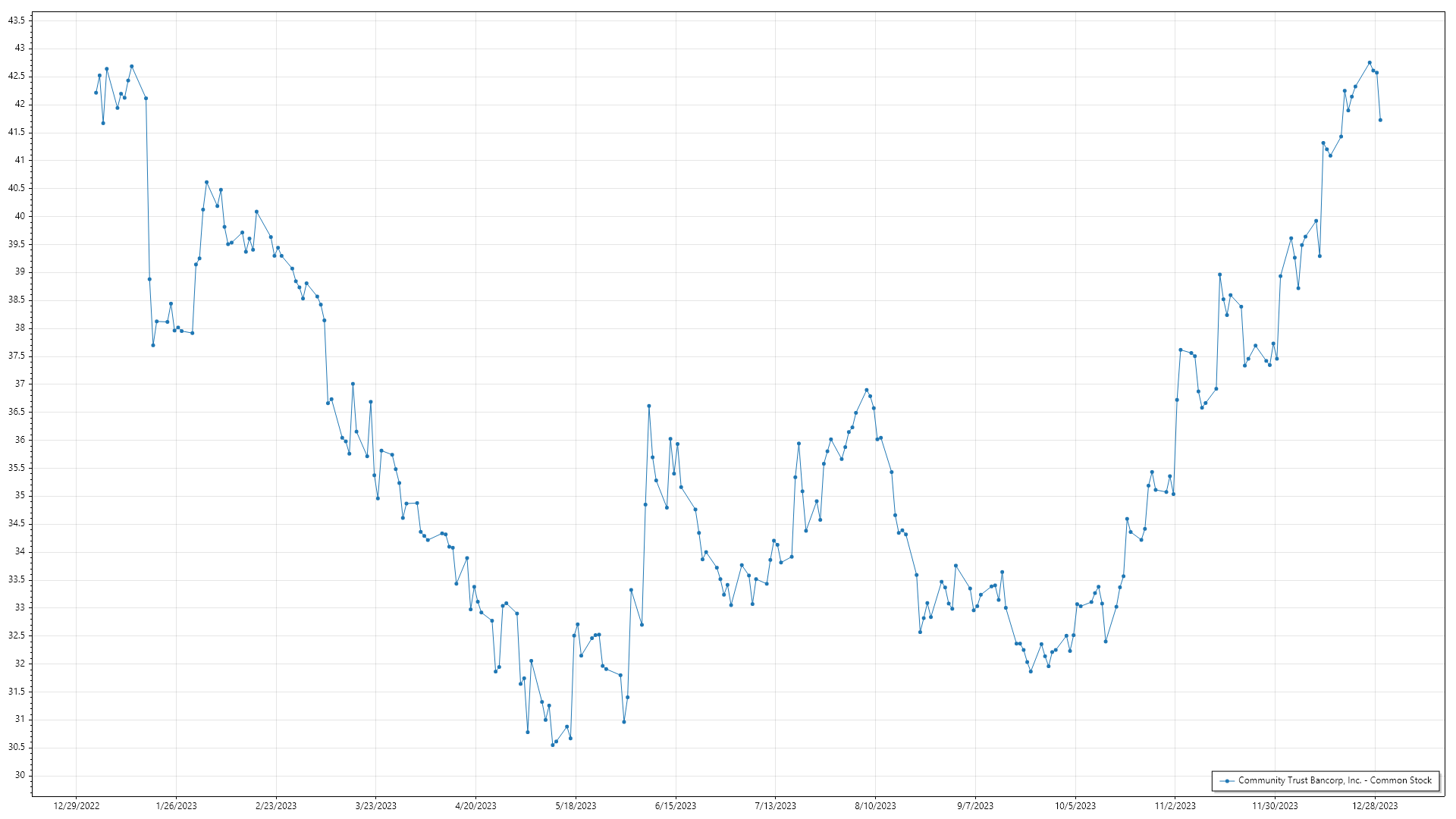The image size is (1456, 819).
Task: Click the highest data point near 12/28/2023
Action: pos(1370,63)
